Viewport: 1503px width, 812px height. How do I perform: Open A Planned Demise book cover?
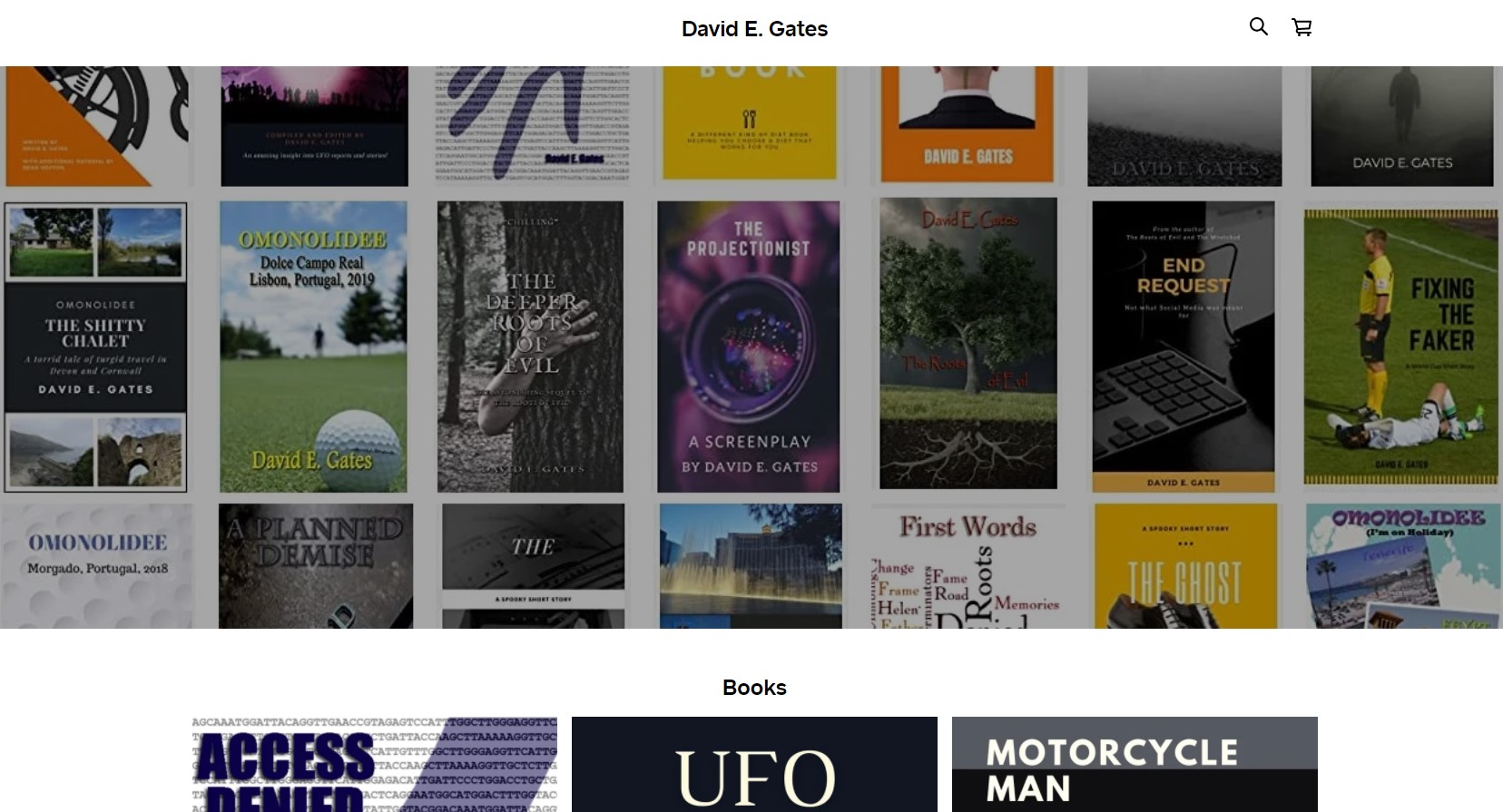(316, 566)
